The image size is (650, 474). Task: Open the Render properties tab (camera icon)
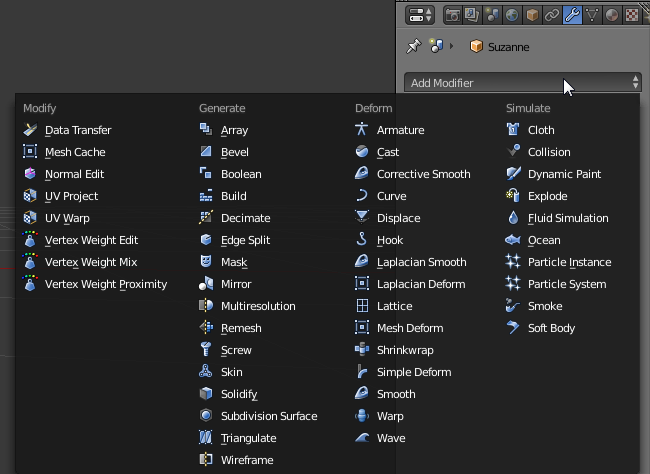click(453, 15)
